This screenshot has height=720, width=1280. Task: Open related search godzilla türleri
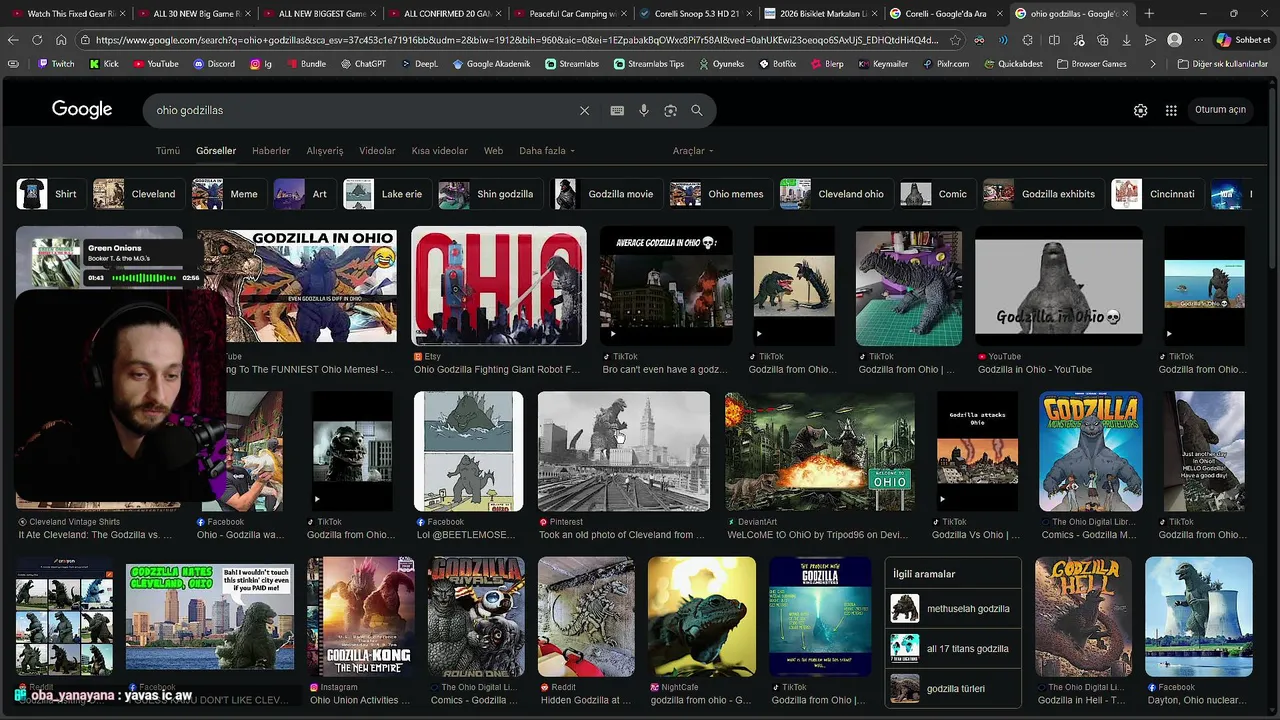click(953, 689)
